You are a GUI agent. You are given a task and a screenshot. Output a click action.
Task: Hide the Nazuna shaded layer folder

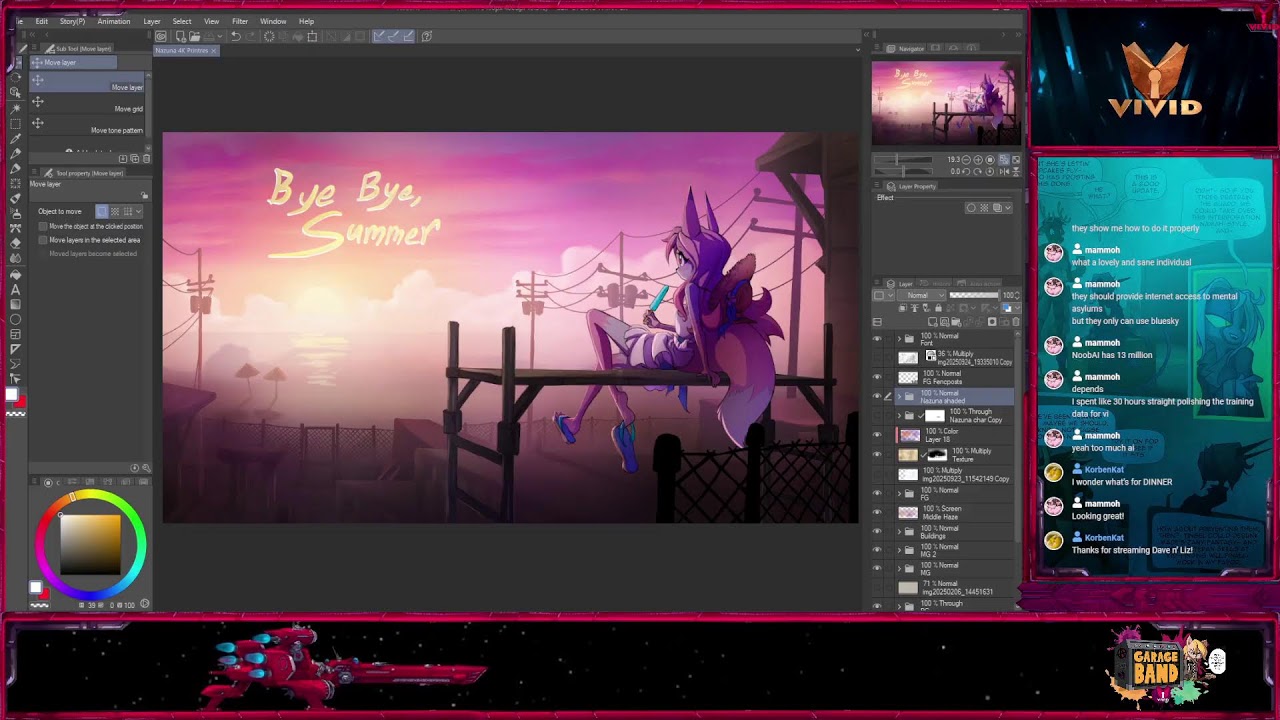pos(877,396)
